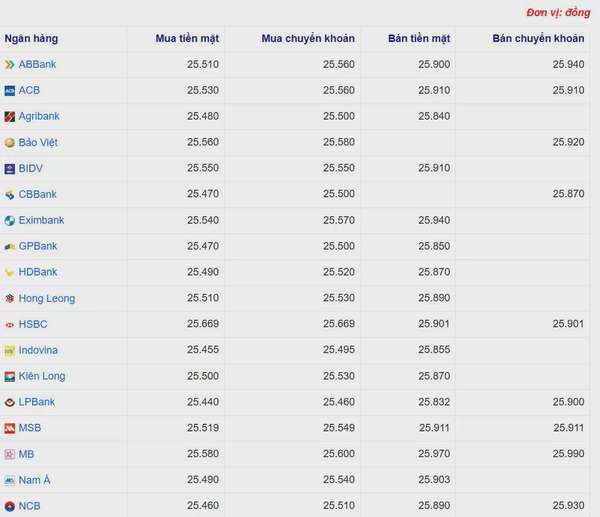The width and height of the screenshot is (600, 517).
Task: Click the ABBank logo icon
Action: (10, 65)
